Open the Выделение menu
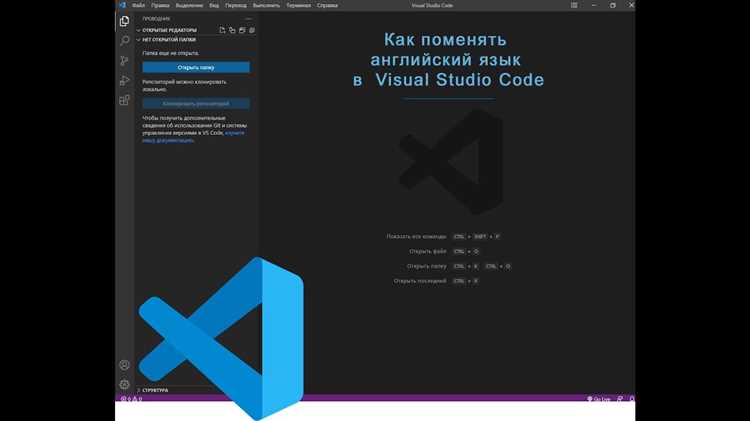This screenshot has height=421, width=750. (x=189, y=5)
